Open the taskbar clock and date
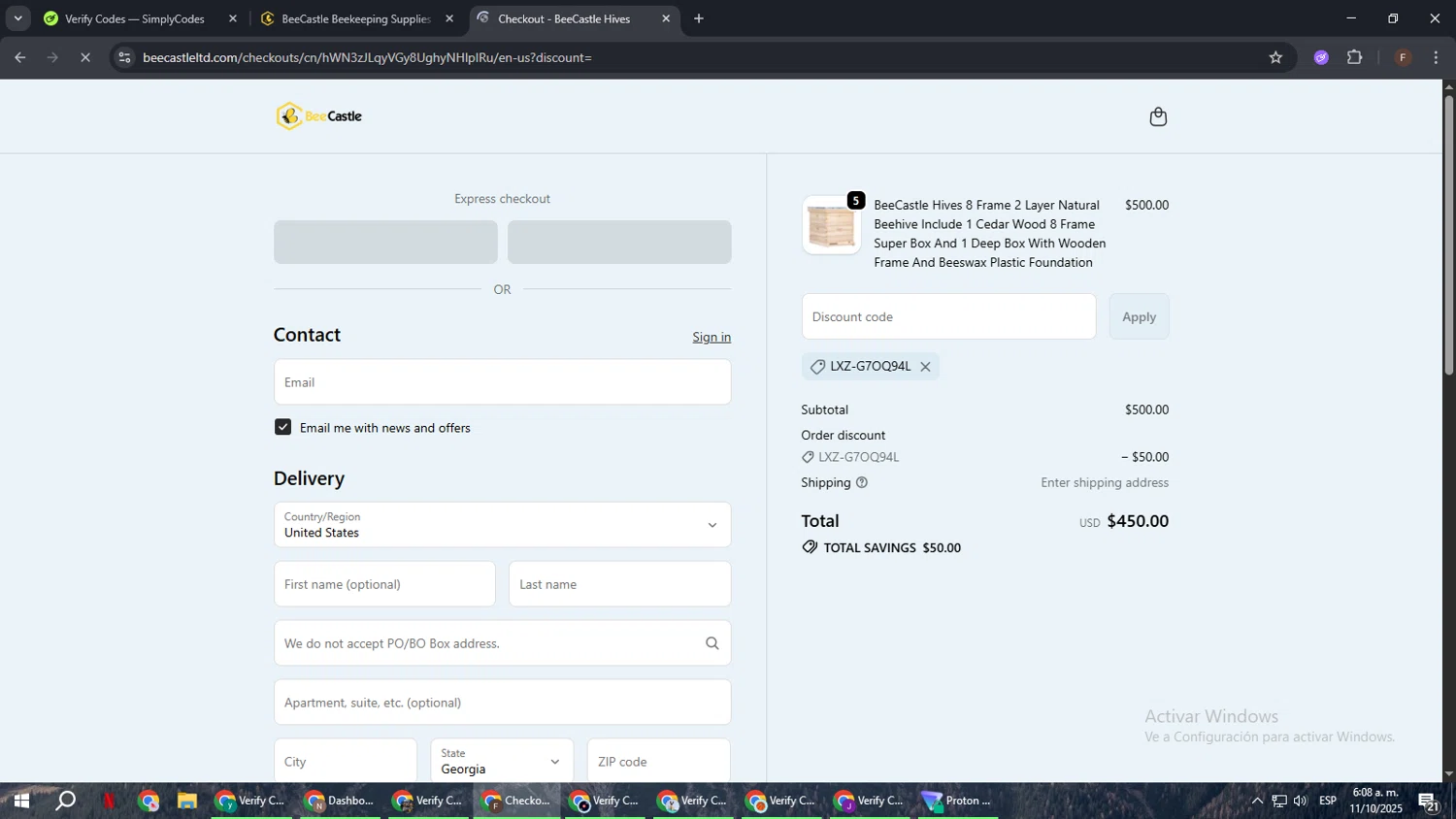 tap(1375, 801)
